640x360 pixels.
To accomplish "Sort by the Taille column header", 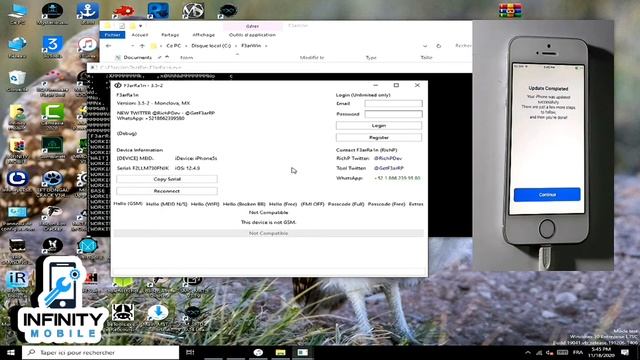I will (x=426, y=58).
